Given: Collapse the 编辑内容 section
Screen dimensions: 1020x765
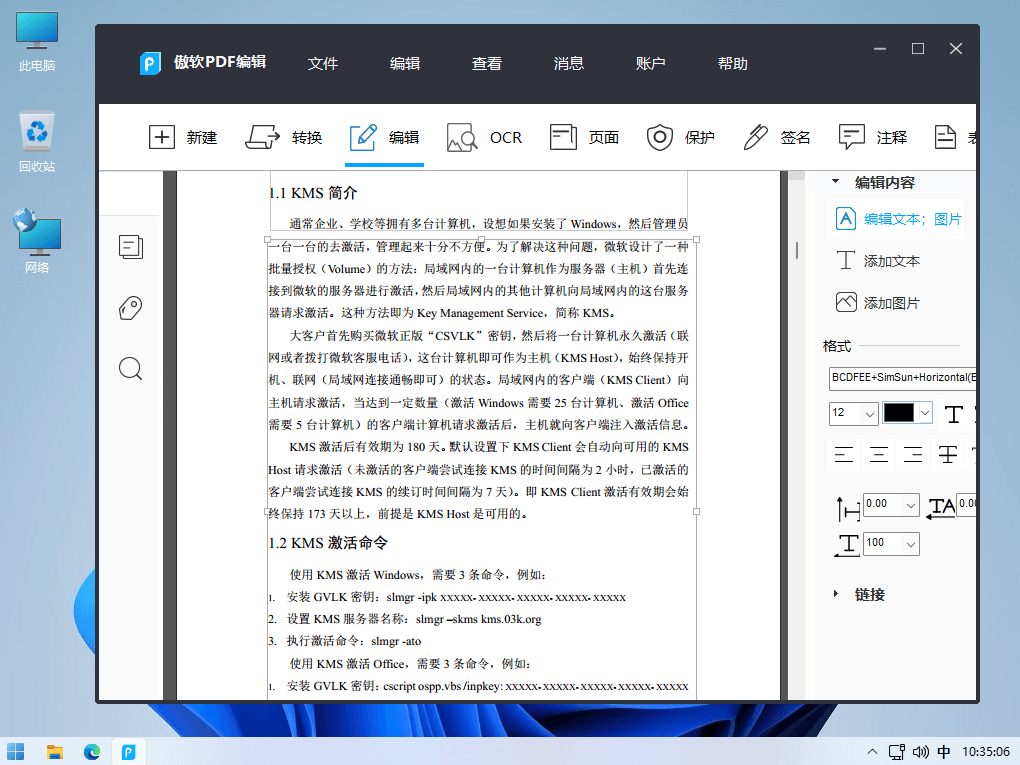Looking at the screenshot, I should coord(836,181).
